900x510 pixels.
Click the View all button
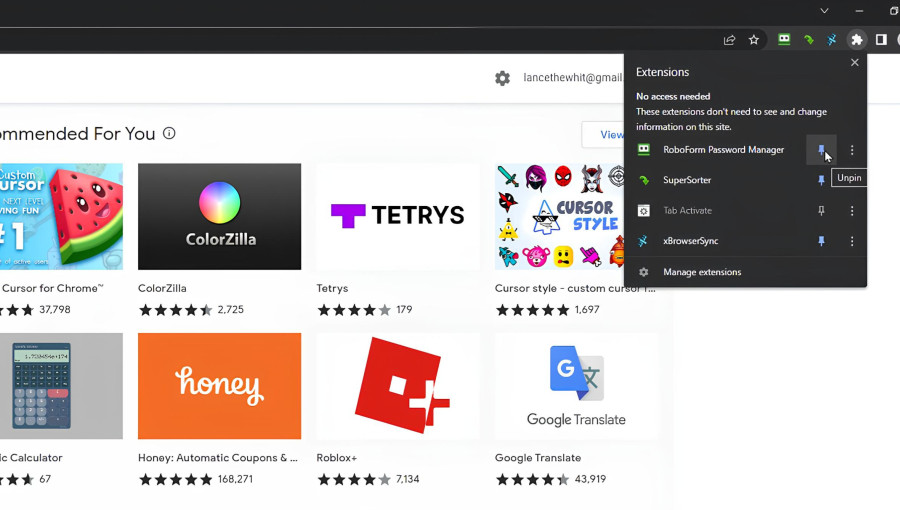coord(603,134)
